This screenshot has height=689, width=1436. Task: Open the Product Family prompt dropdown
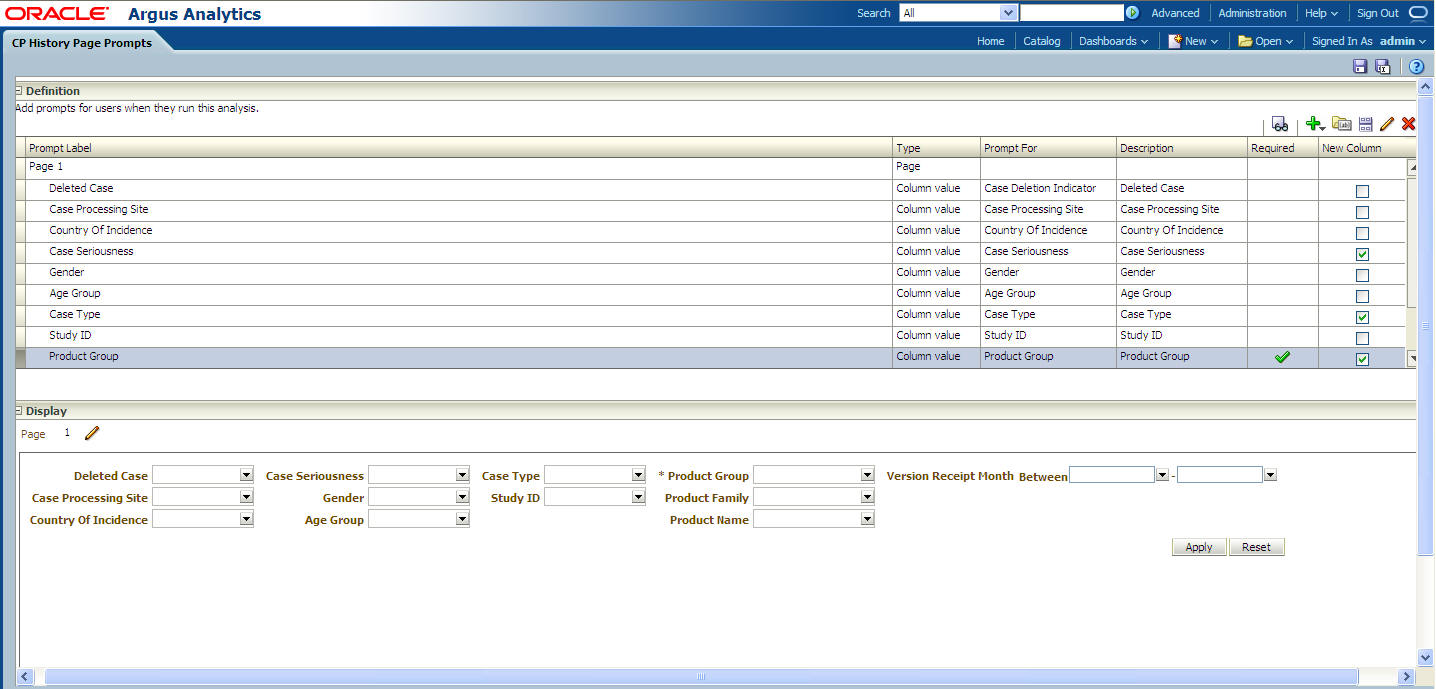[867, 497]
